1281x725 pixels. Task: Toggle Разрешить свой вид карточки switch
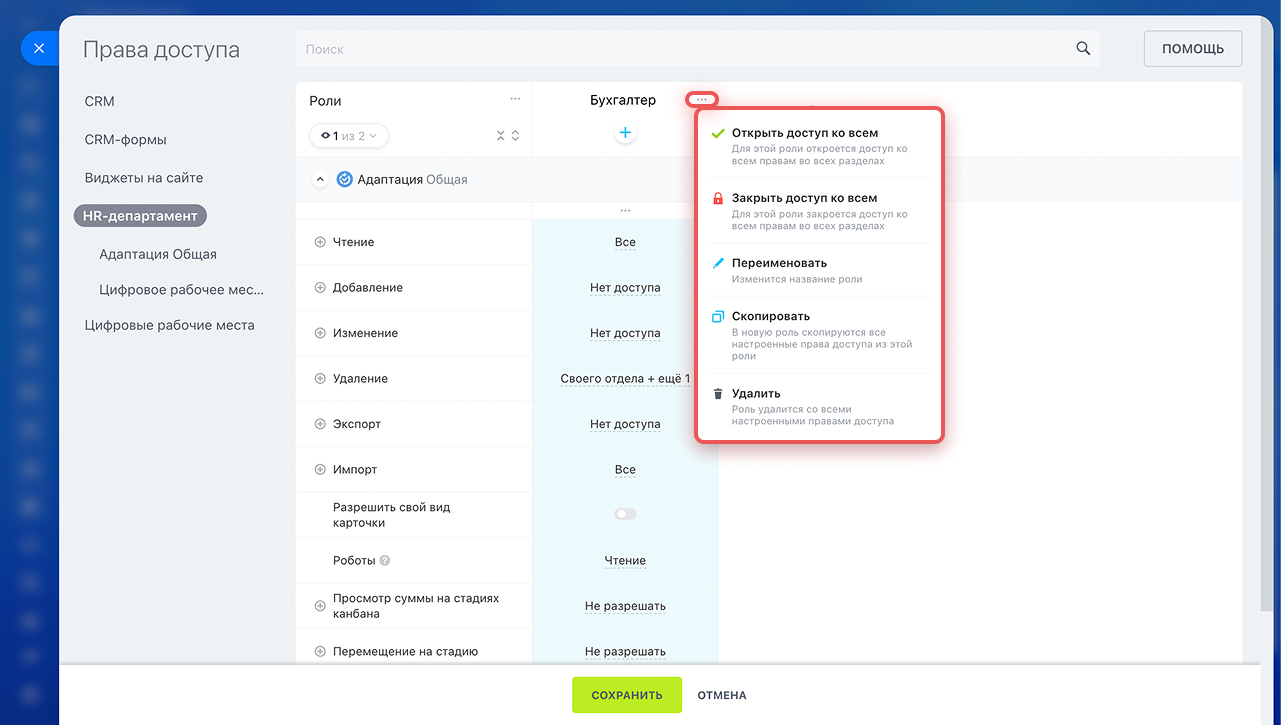[625, 514]
